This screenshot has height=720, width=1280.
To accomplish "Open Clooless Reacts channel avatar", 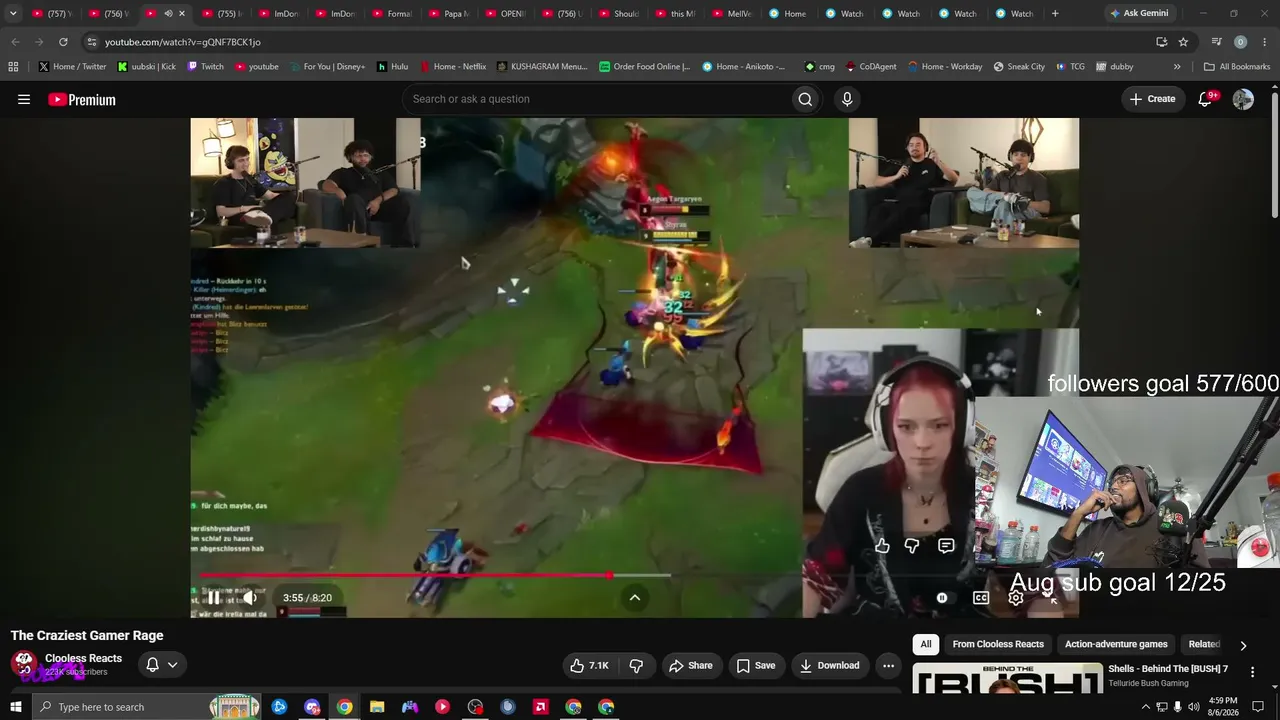I will point(24,664).
